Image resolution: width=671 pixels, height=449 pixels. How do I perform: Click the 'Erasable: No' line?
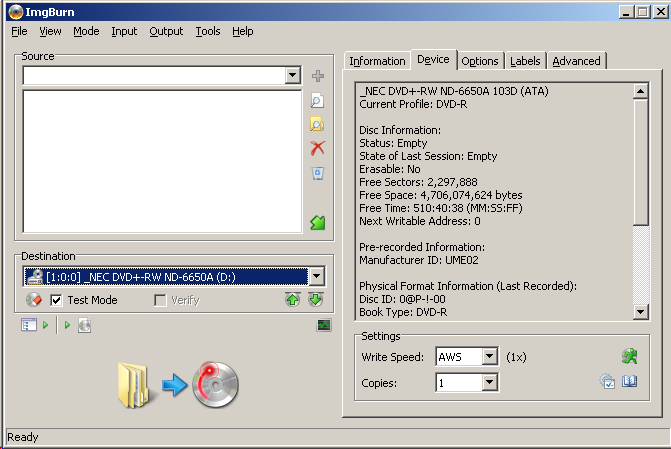tap(390, 169)
